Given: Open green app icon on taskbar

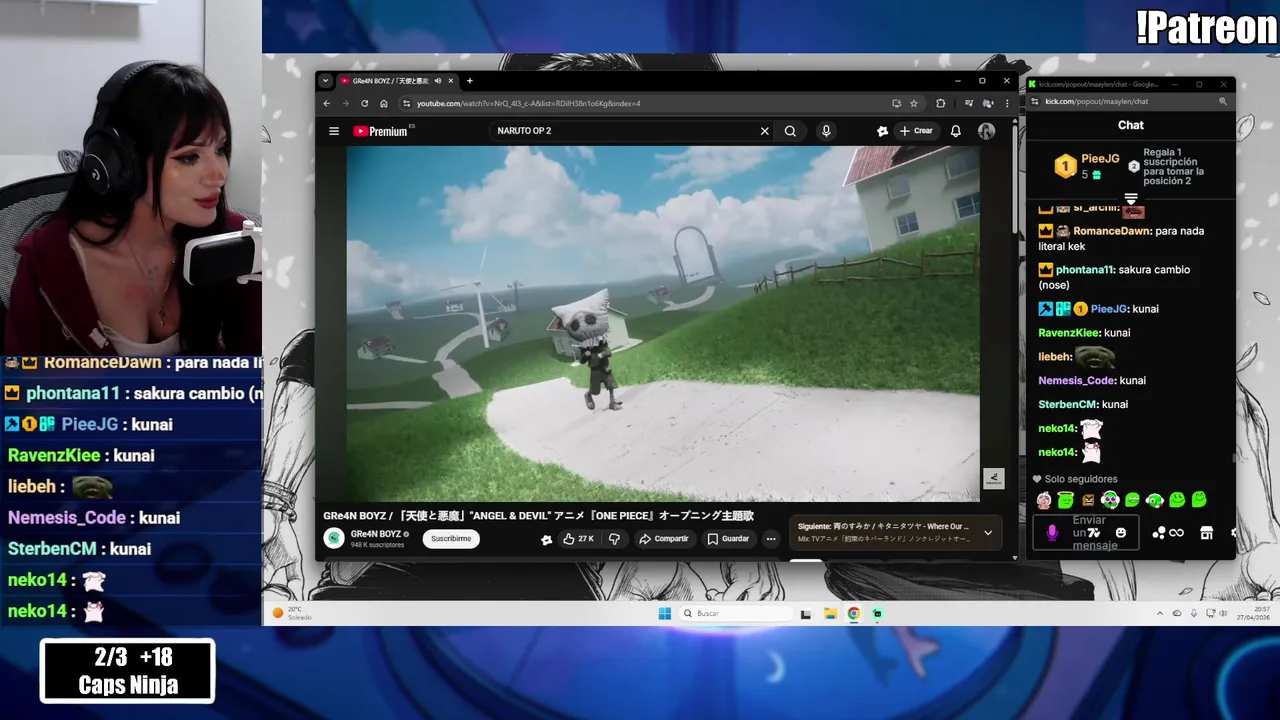Looking at the screenshot, I should tap(877, 614).
